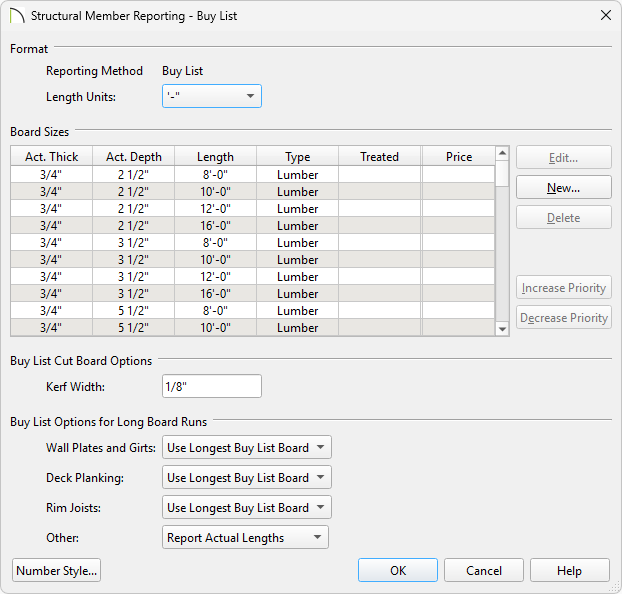Click the Length column header
This screenshot has height=594, width=622.
tap(215, 156)
